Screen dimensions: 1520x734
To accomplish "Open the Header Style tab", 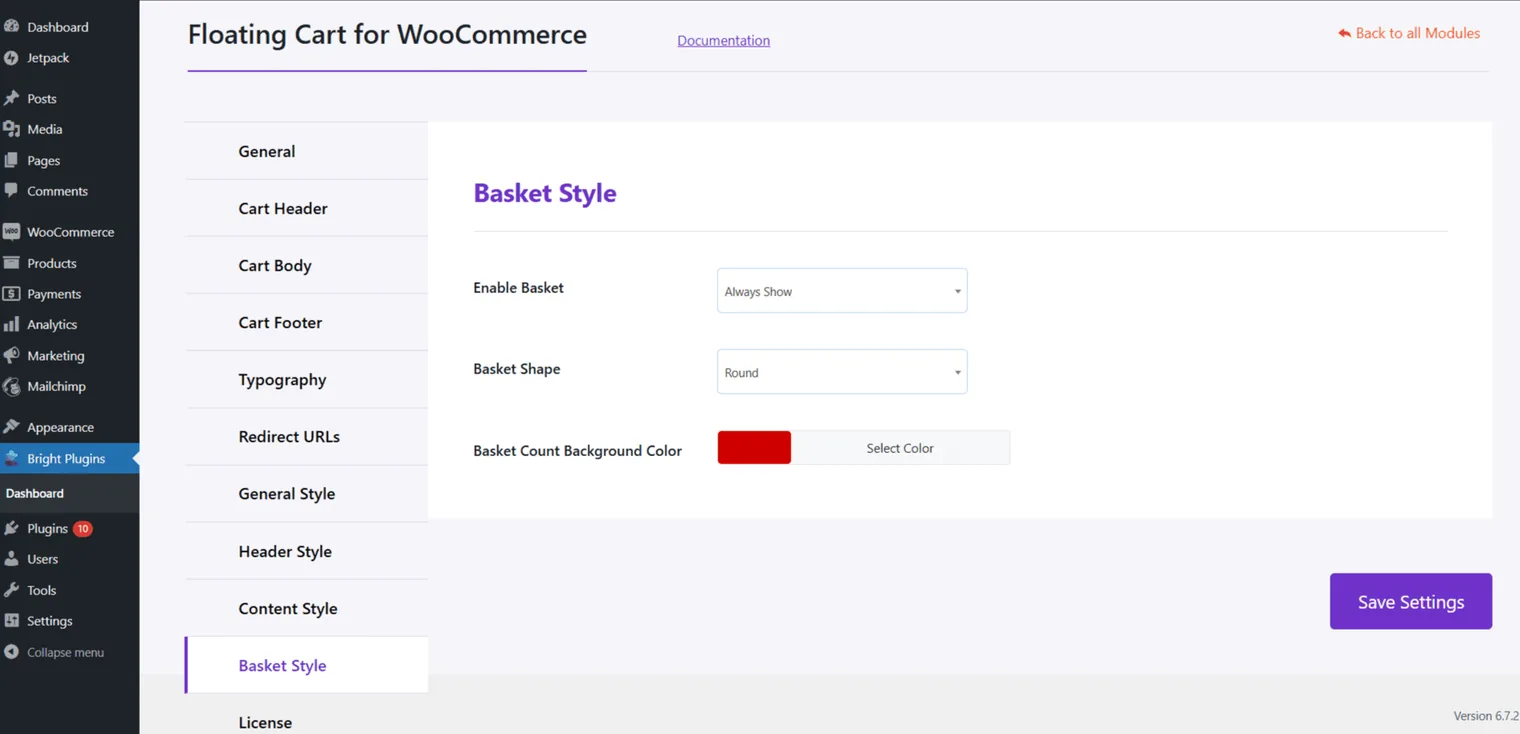I will pos(307,551).
